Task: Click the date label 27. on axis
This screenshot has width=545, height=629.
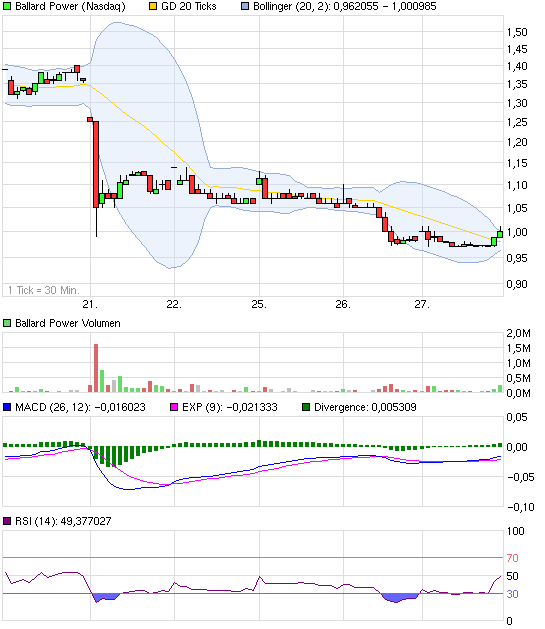Action: [x=422, y=304]
